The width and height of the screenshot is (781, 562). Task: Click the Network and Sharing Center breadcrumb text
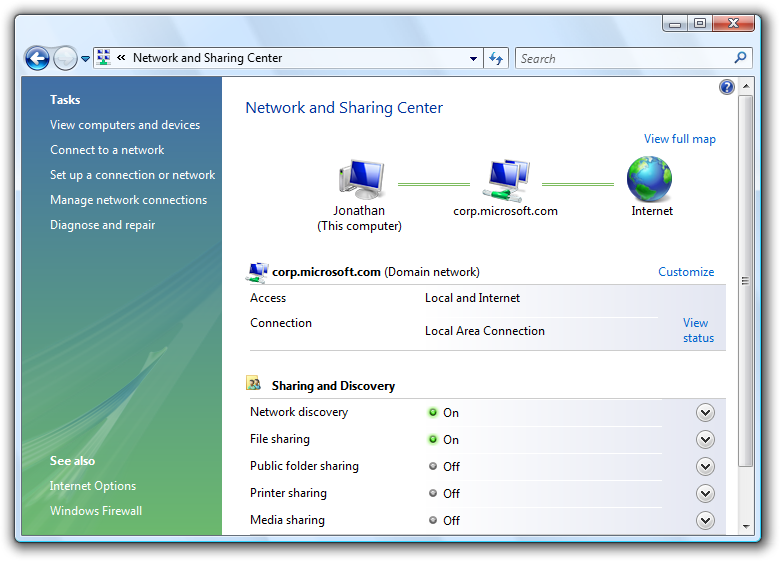pyautogui.click(x=208, y=58)
